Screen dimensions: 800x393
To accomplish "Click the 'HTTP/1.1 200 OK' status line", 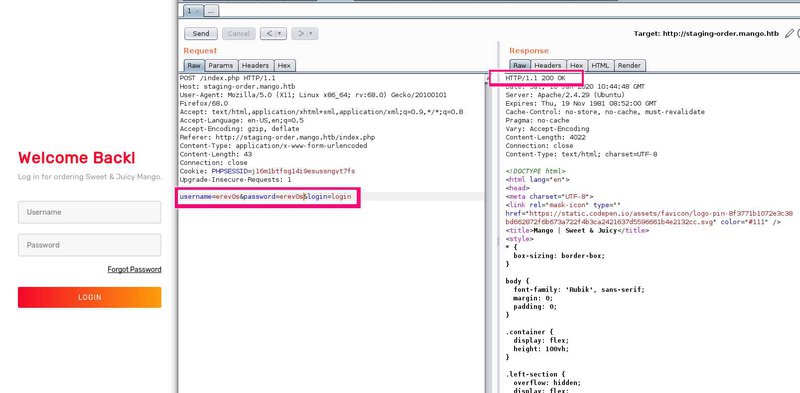I will click(536, 78).
